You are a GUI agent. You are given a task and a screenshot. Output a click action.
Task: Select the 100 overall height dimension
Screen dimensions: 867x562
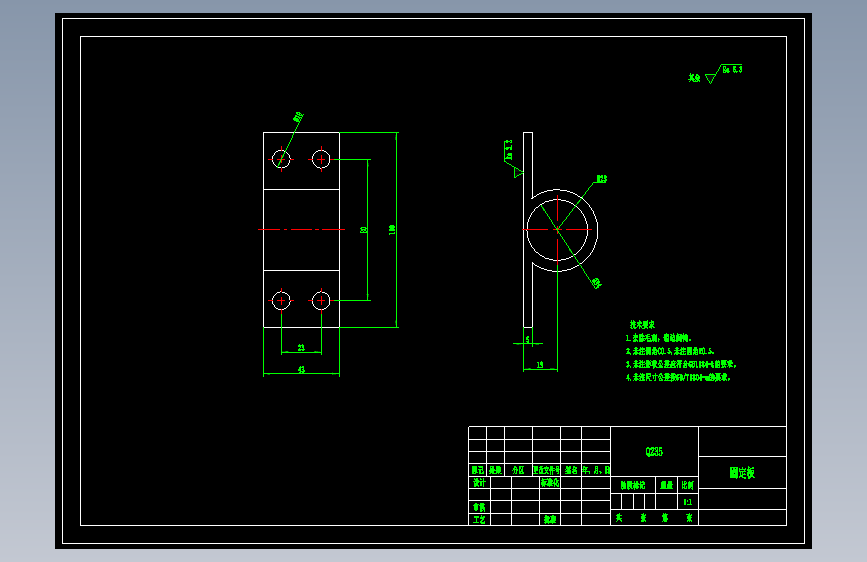click(392, 230)
